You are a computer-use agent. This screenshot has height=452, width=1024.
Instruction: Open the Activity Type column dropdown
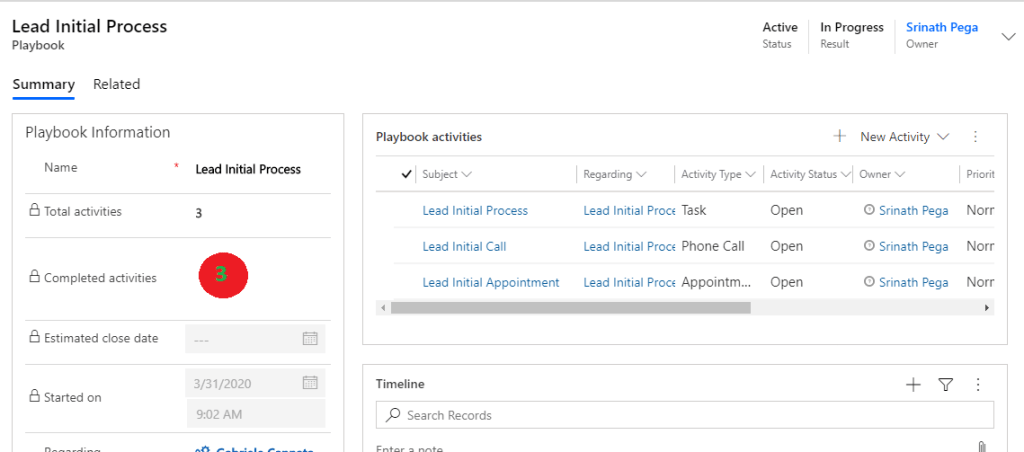(751, 175)
